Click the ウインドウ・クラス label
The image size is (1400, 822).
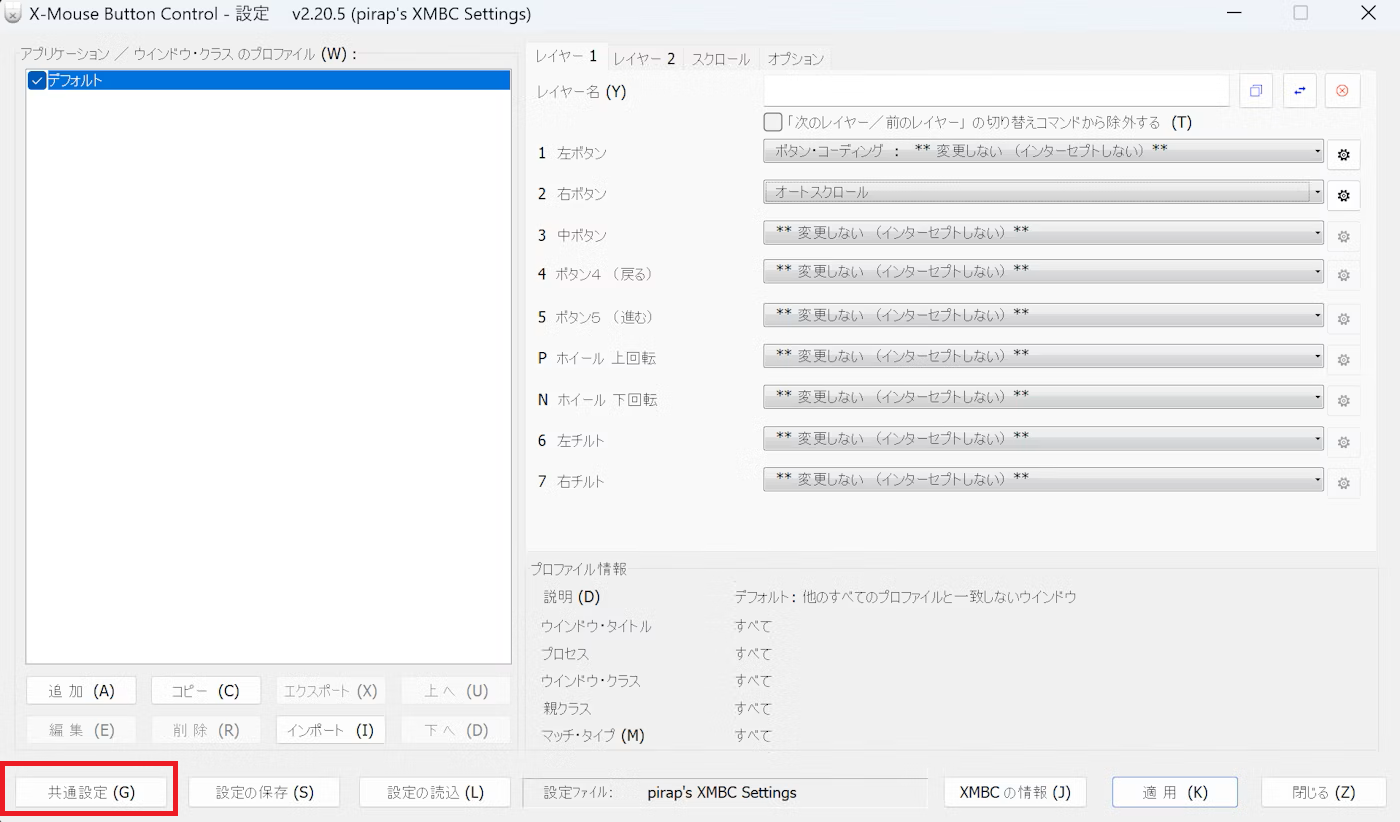click(x=590, y=681)
